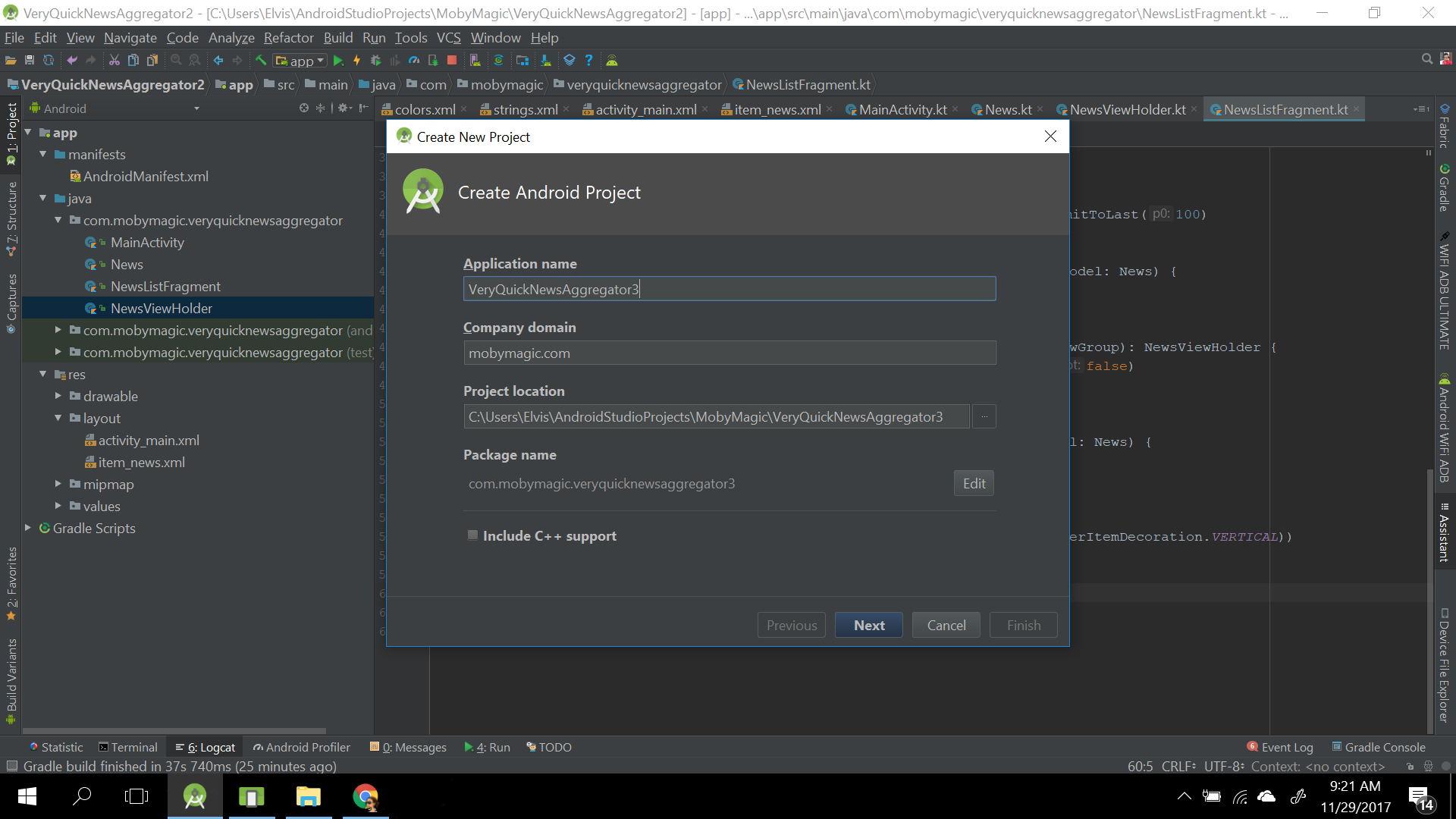Click the blue Help question mark icon
The width and height of the screenshot is (1456, 819).
pyautogui.click(x=588, y=60)
